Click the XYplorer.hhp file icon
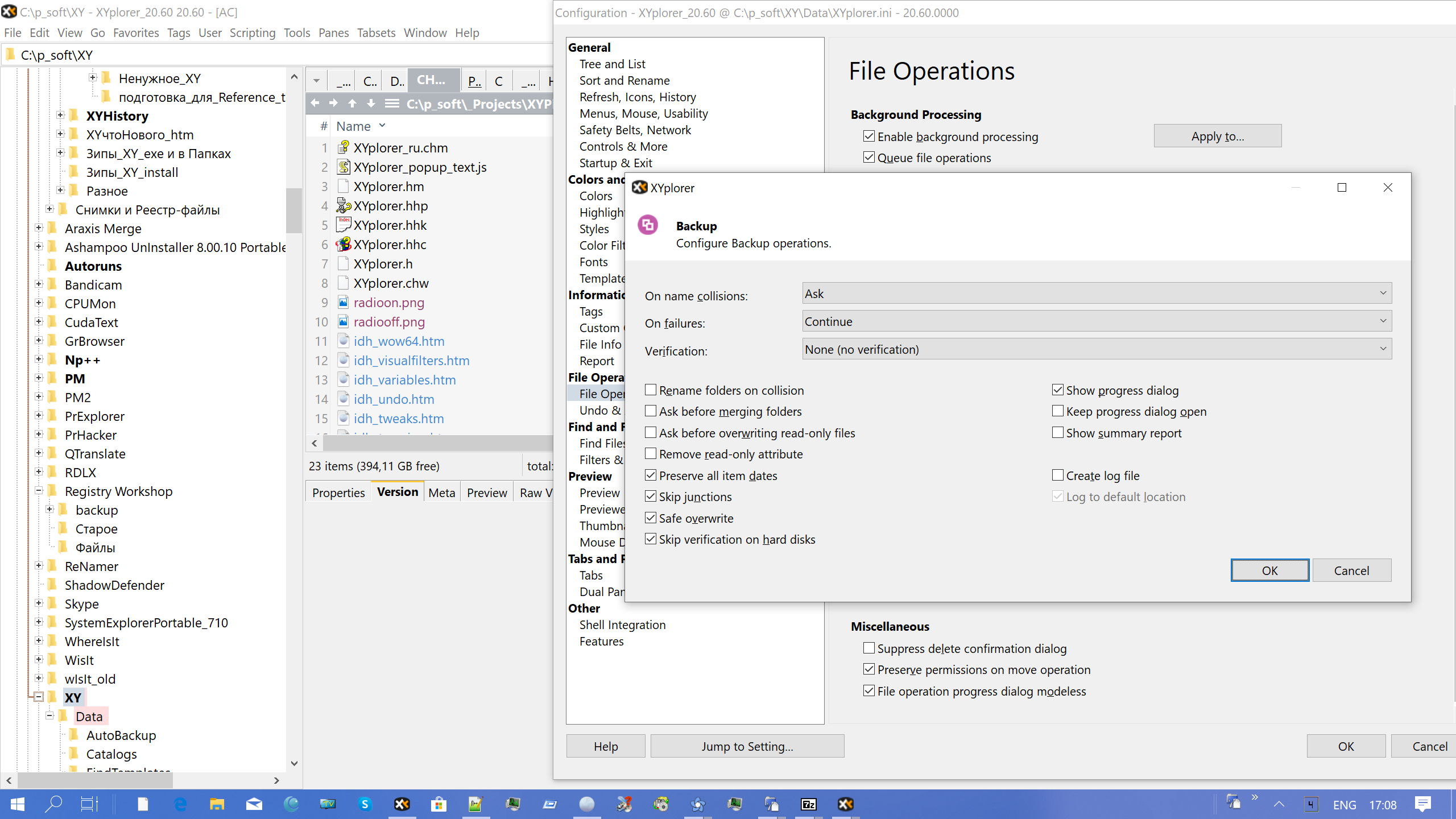 point(343,206)
